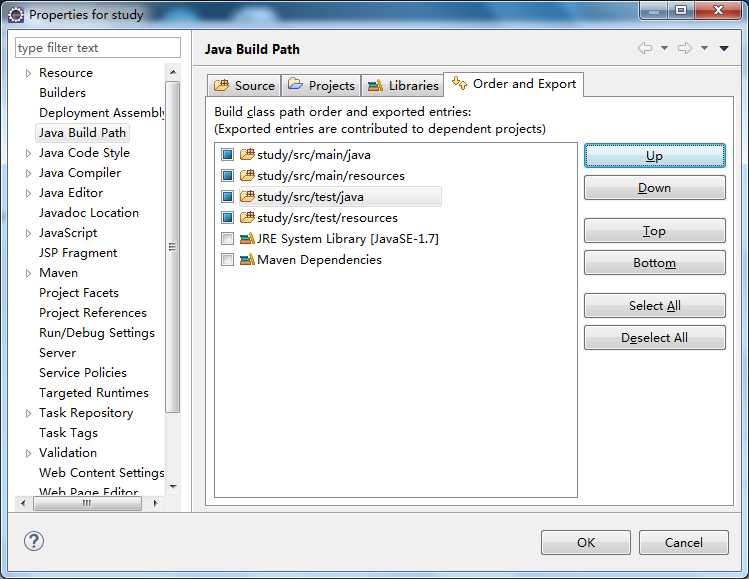Click the tree horizontal scrollbar thumb

point(87,503)
